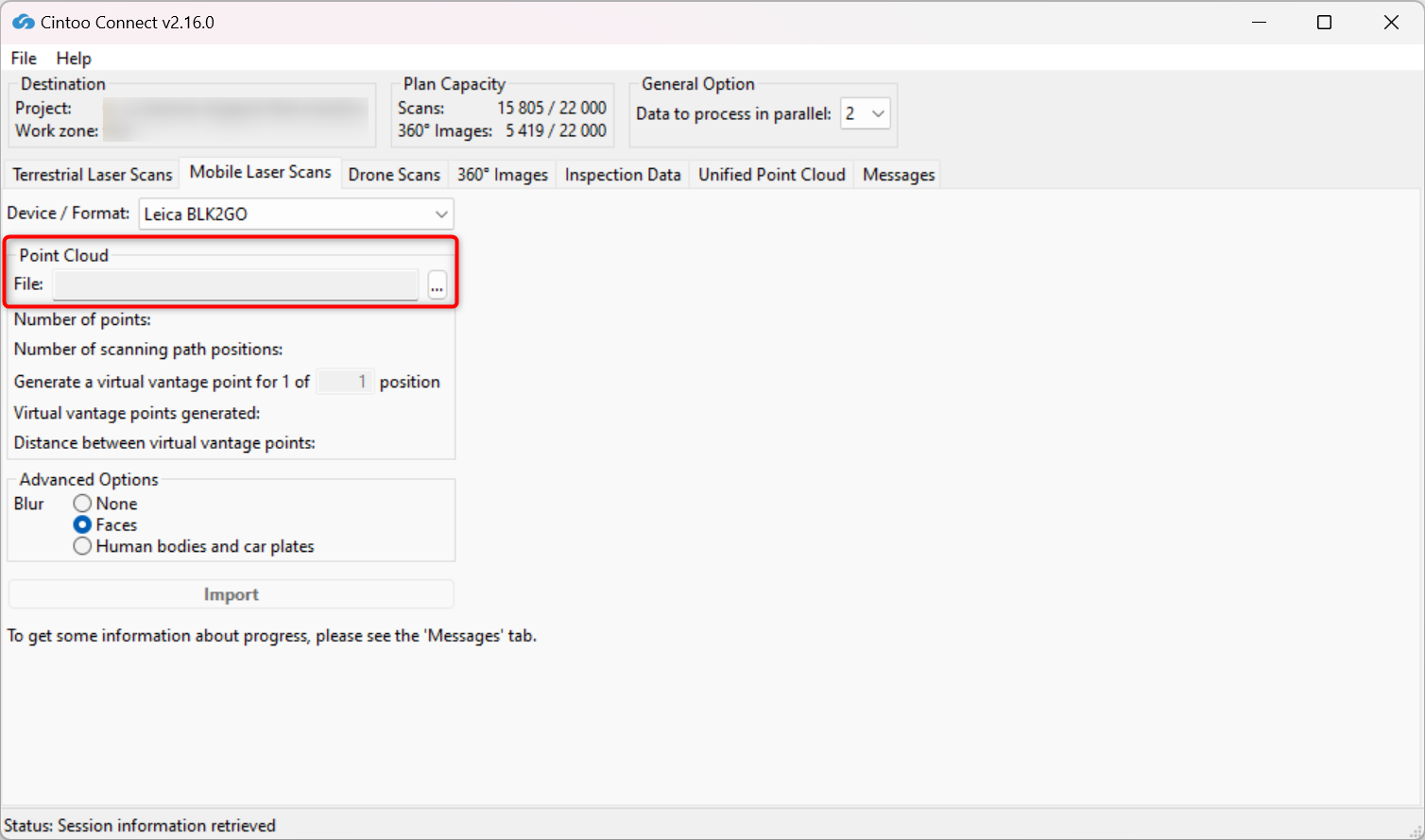The image size is (1425, 840).
Task: Select the Mobile Laser Scans tab
Action: pyautogui.click(x=261, y=172)
